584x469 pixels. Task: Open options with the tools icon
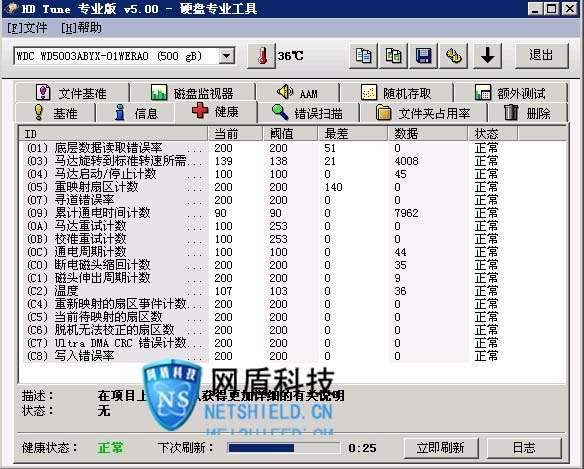(454, 56)
